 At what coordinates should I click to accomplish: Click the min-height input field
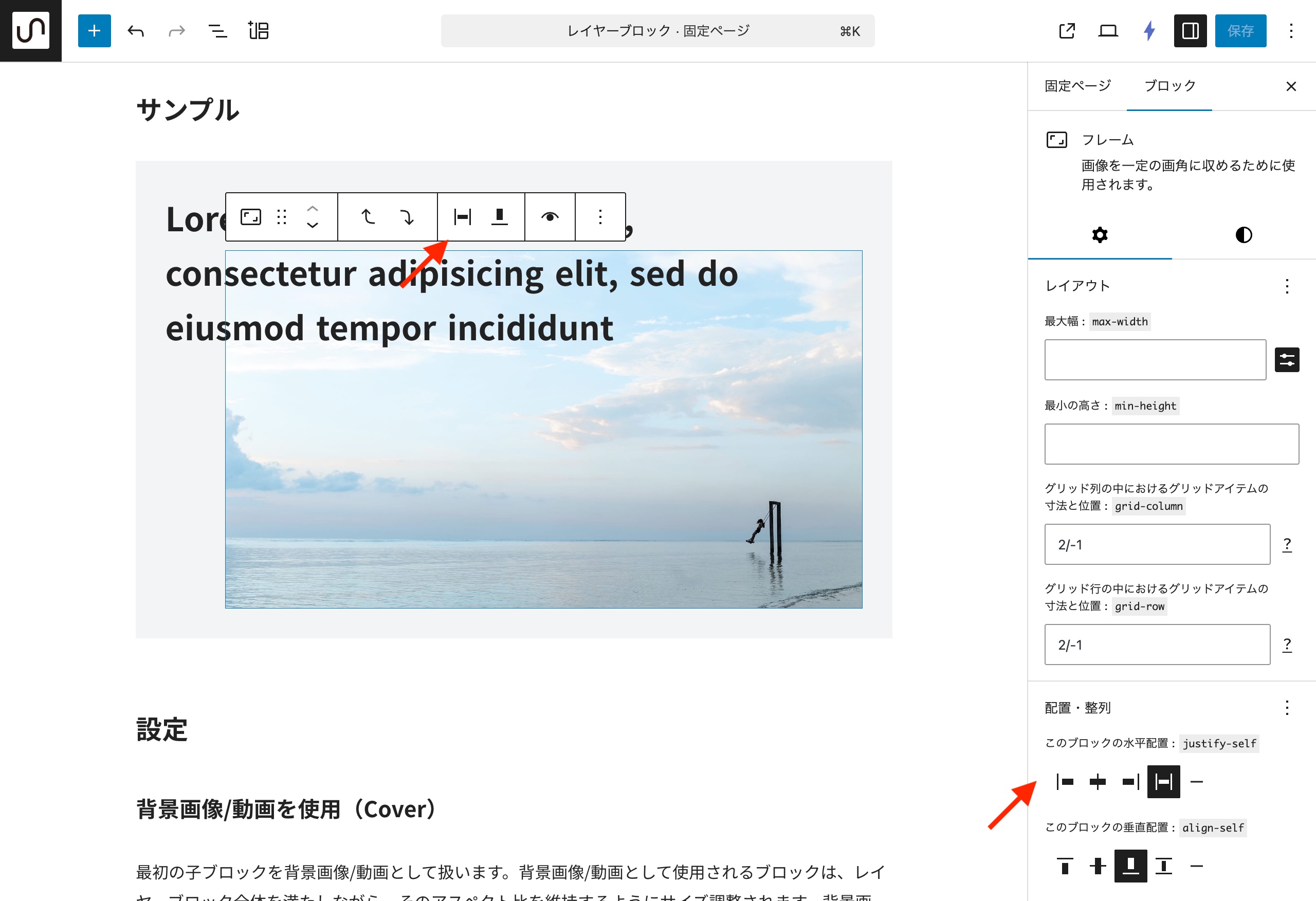pos(1171,444)
